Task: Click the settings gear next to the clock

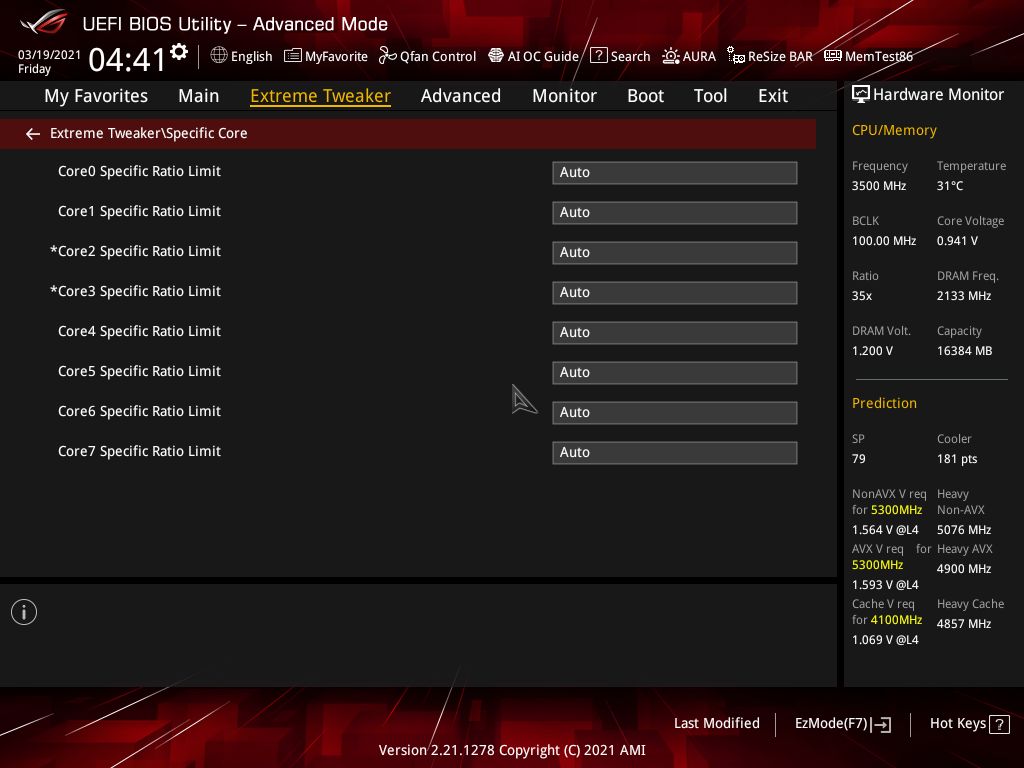Action: point(179,52)
